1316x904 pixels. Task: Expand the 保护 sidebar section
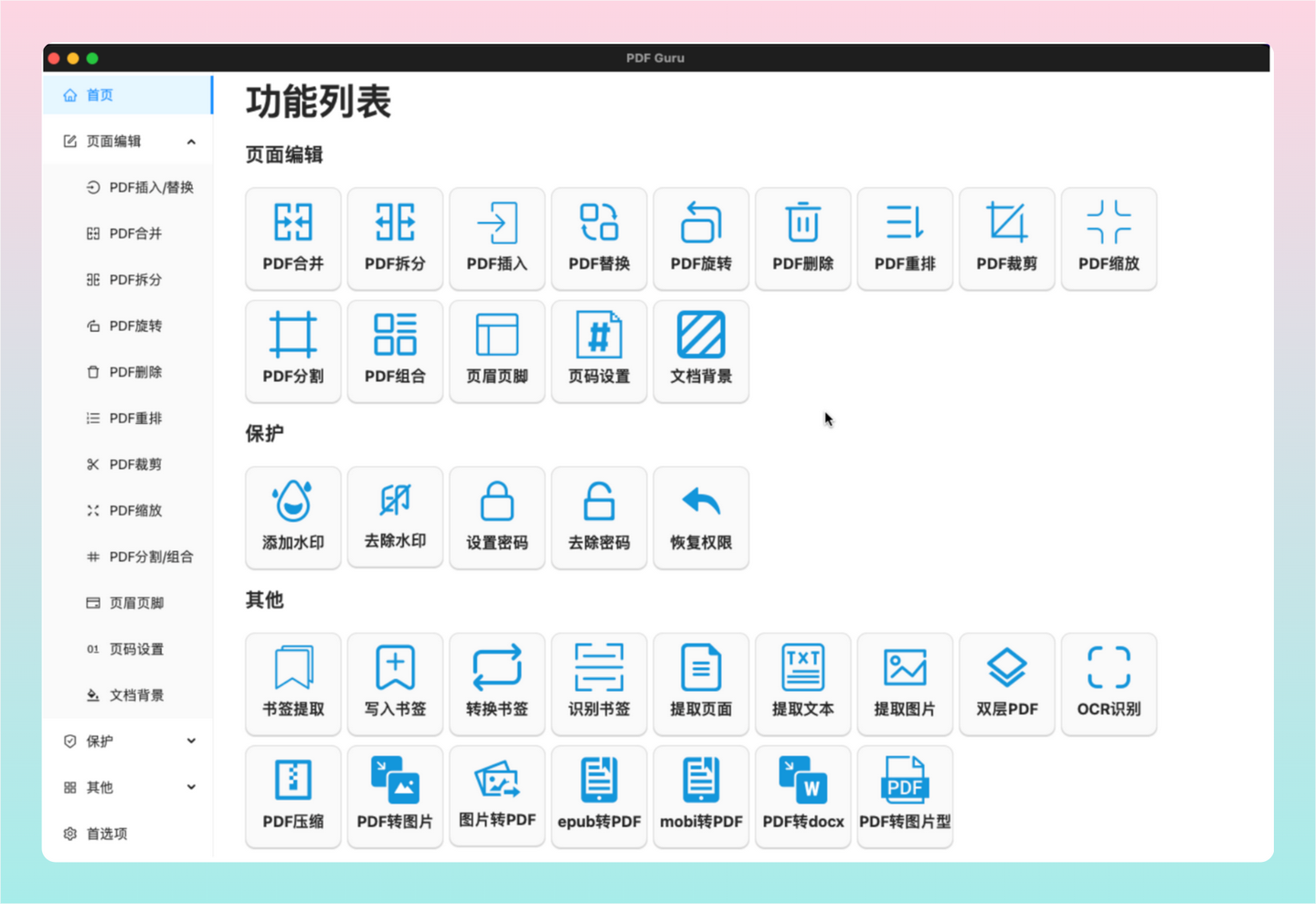(x=128, y=741)
